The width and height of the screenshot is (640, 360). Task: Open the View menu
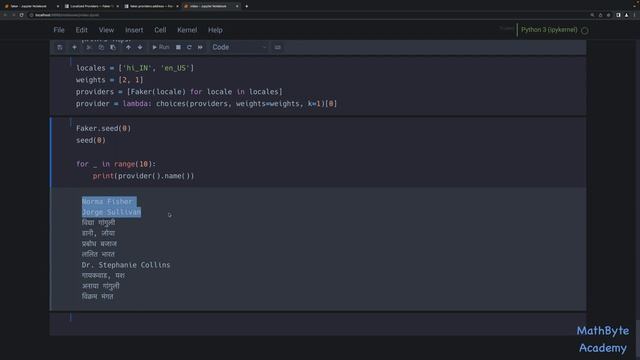(106, 30)
